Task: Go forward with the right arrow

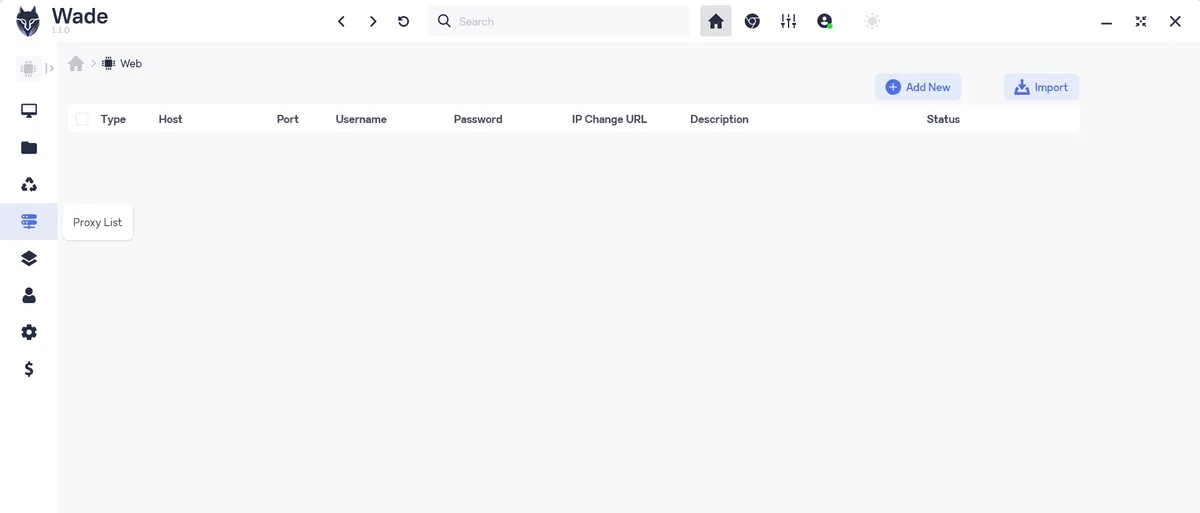Action: tap(373, 21)
